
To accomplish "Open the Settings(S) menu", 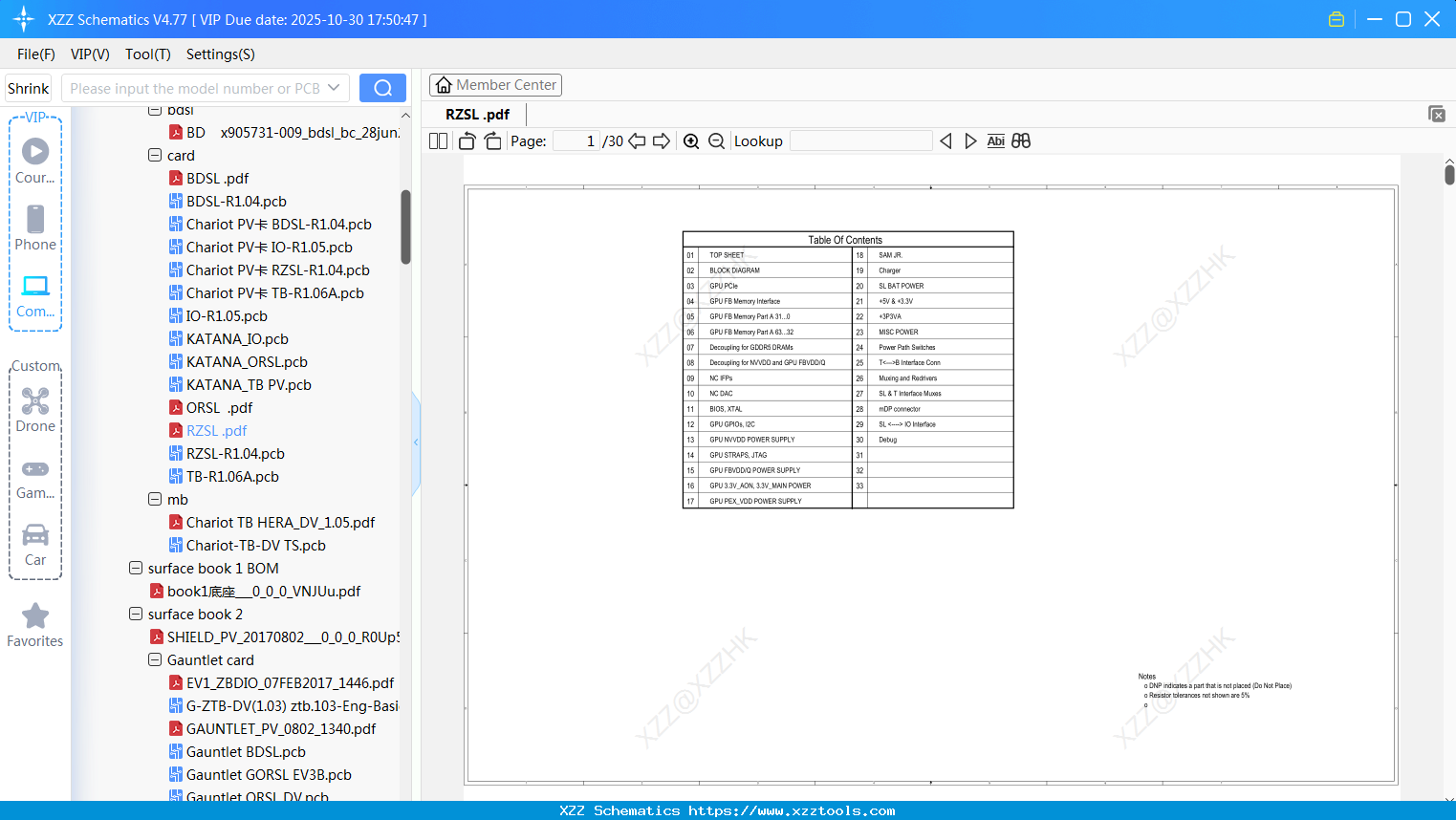I will tap(221, 54).
